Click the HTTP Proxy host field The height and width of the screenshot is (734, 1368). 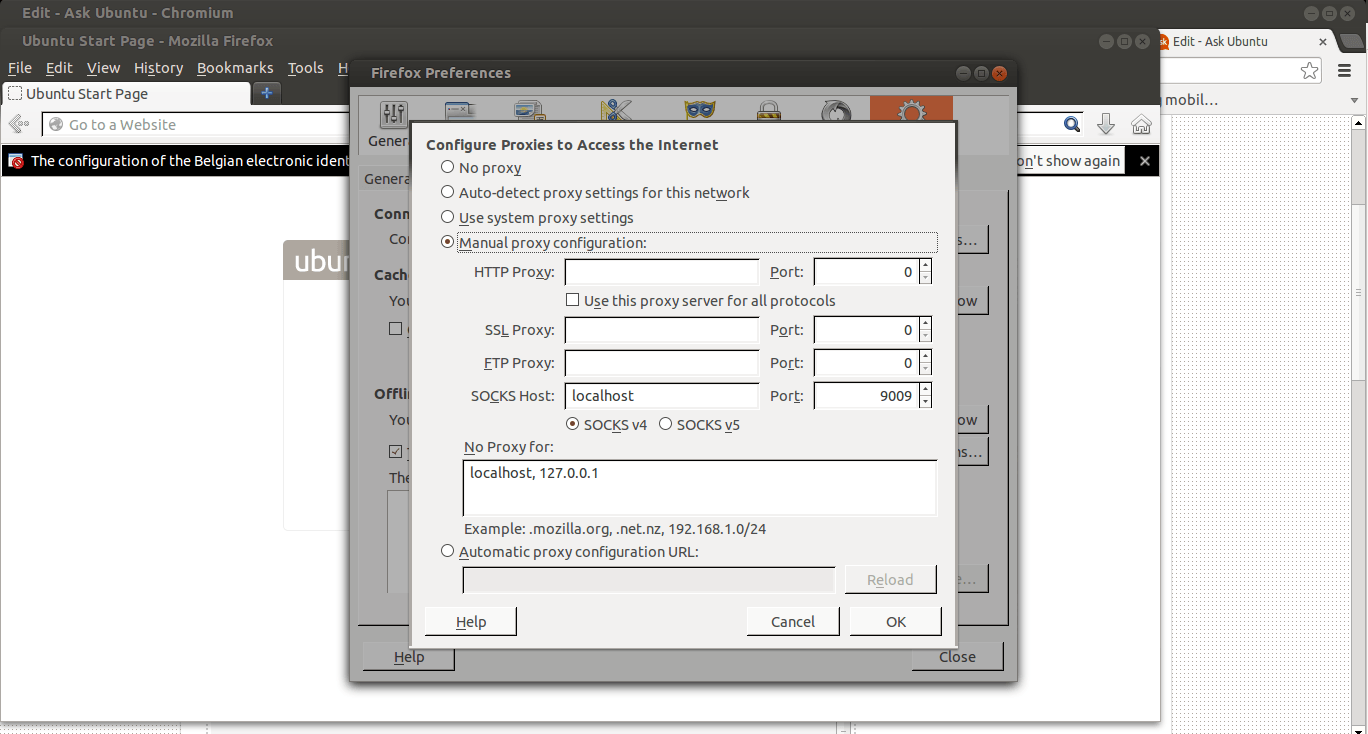click(x=662, y=272)
